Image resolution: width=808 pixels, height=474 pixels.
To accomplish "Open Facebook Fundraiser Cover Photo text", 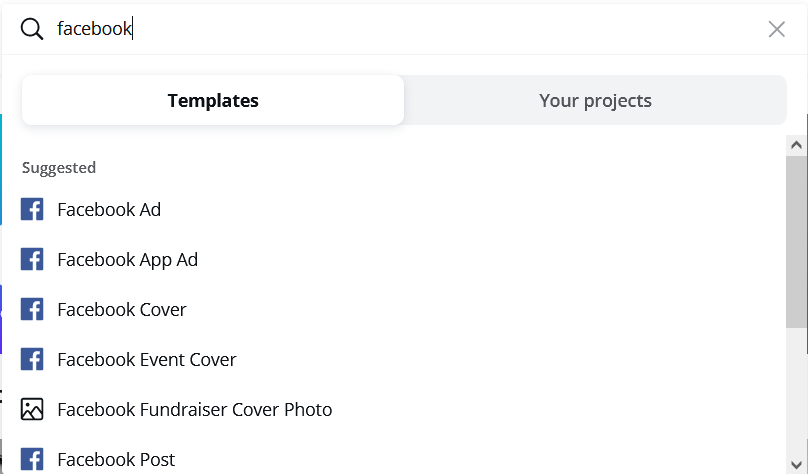I will (x=195, y=409).
